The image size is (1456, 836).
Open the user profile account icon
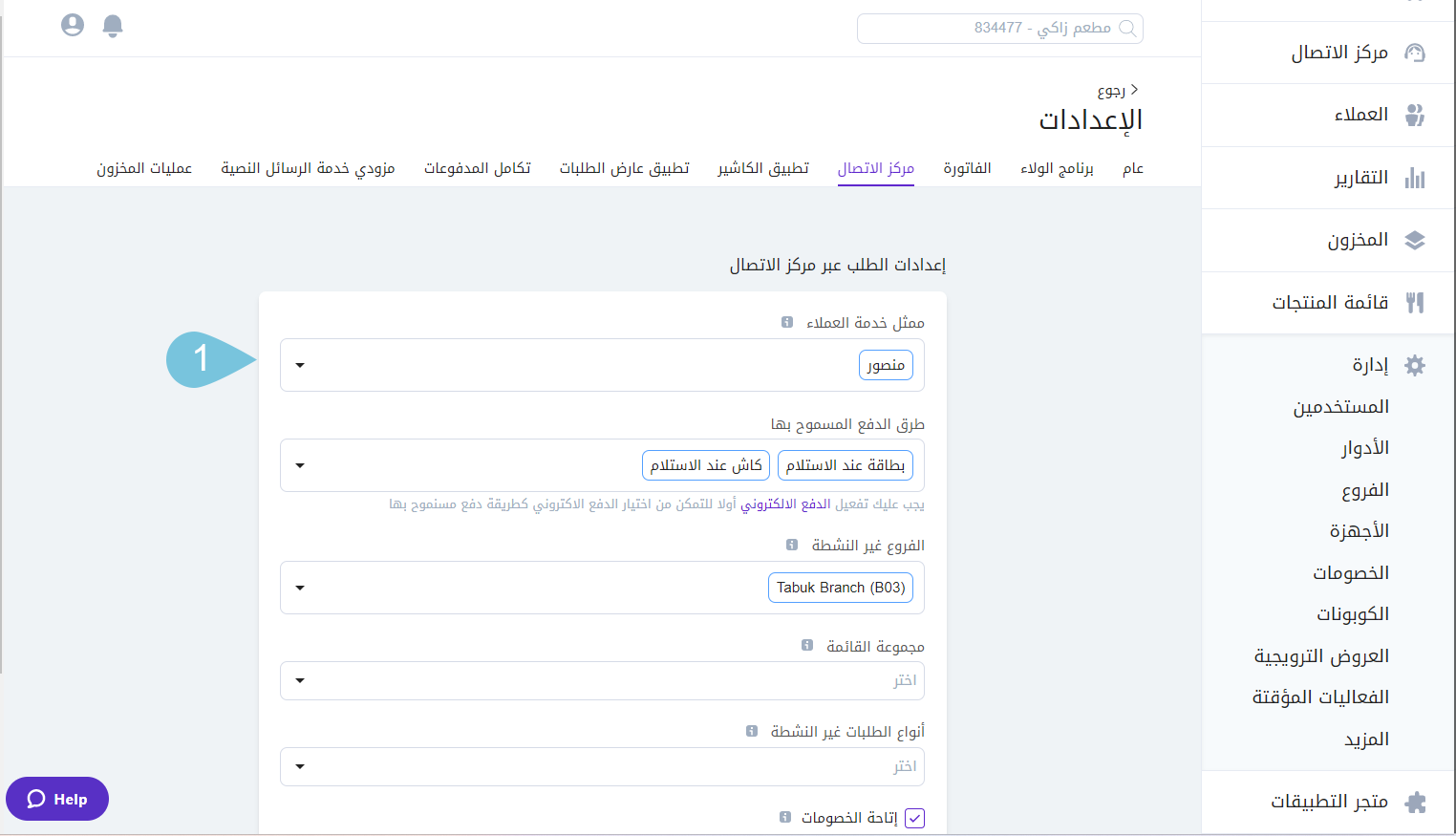coord(73,25)
